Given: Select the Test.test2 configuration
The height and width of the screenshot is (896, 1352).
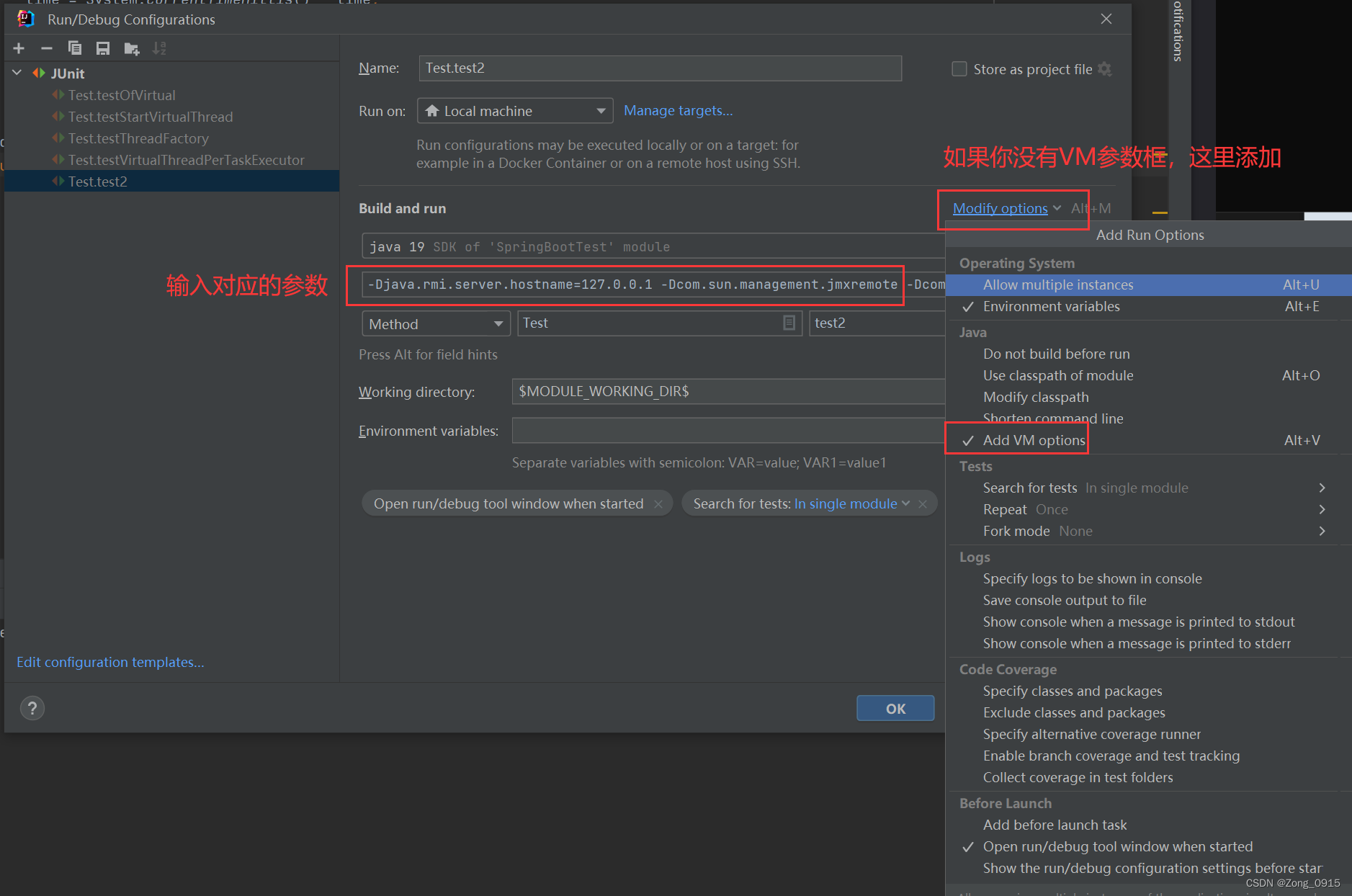Looking at the screenshot, I should (171, 182).
